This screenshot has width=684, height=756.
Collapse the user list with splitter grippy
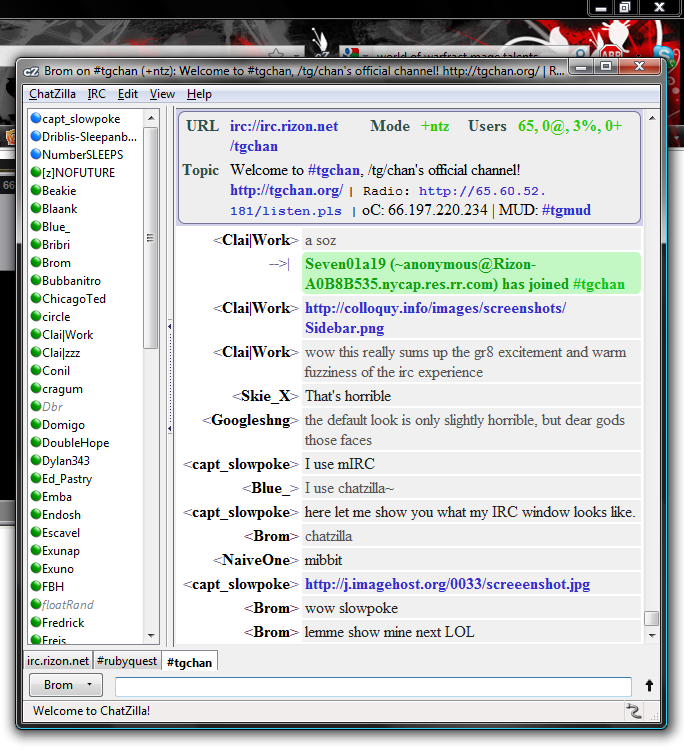(x=169, y=376)
